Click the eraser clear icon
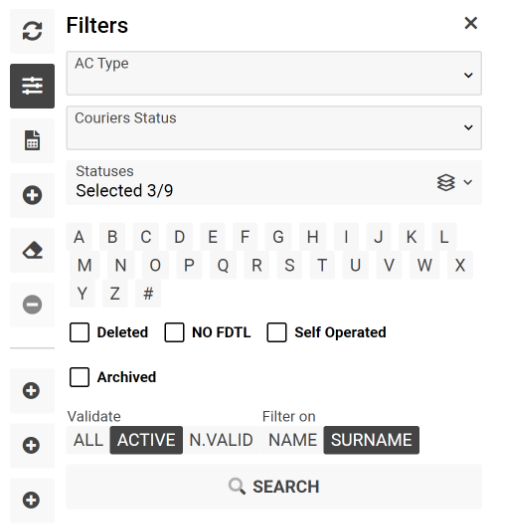518x527 pixels. [x=32, y=250]
